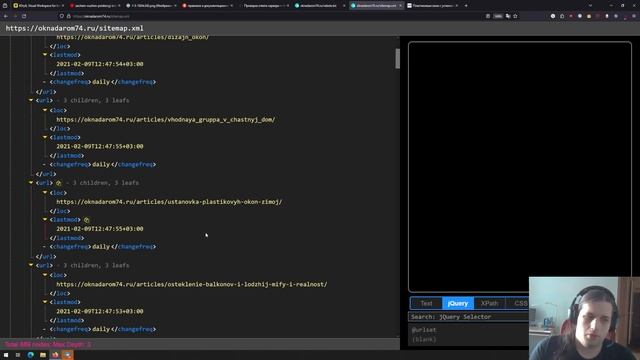Click the orange highlighted taskbar app

point(68,355)
